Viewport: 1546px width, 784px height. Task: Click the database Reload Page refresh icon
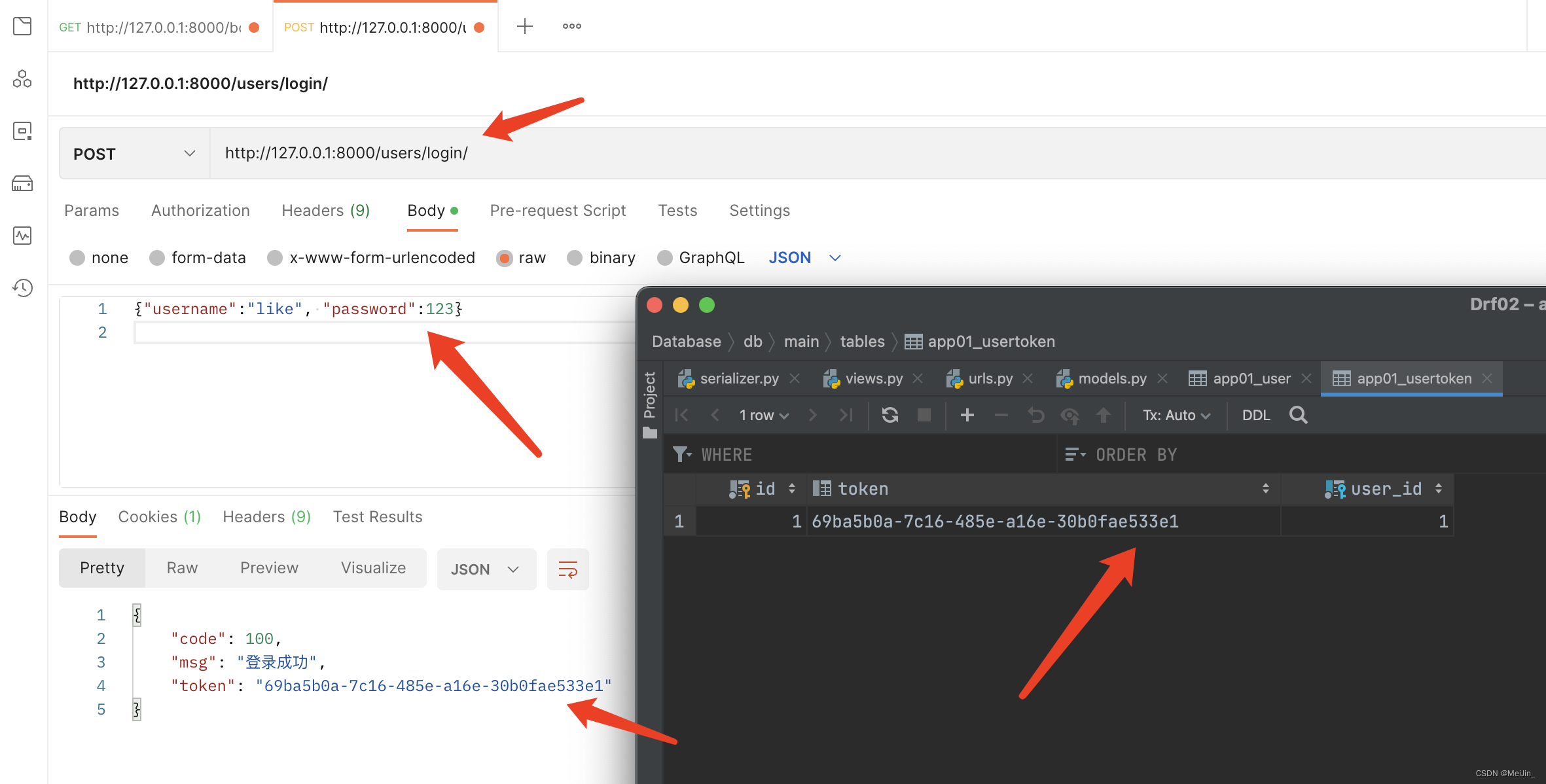pos(890,415)
